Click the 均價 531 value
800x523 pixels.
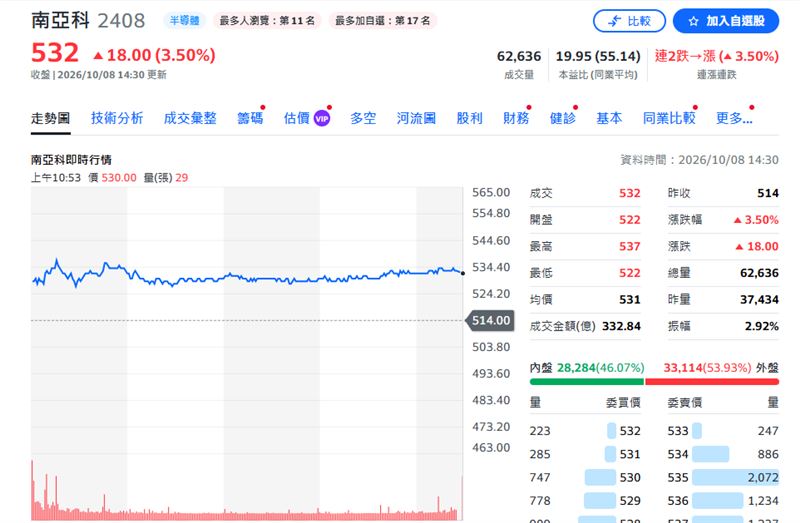pos(630,300)
